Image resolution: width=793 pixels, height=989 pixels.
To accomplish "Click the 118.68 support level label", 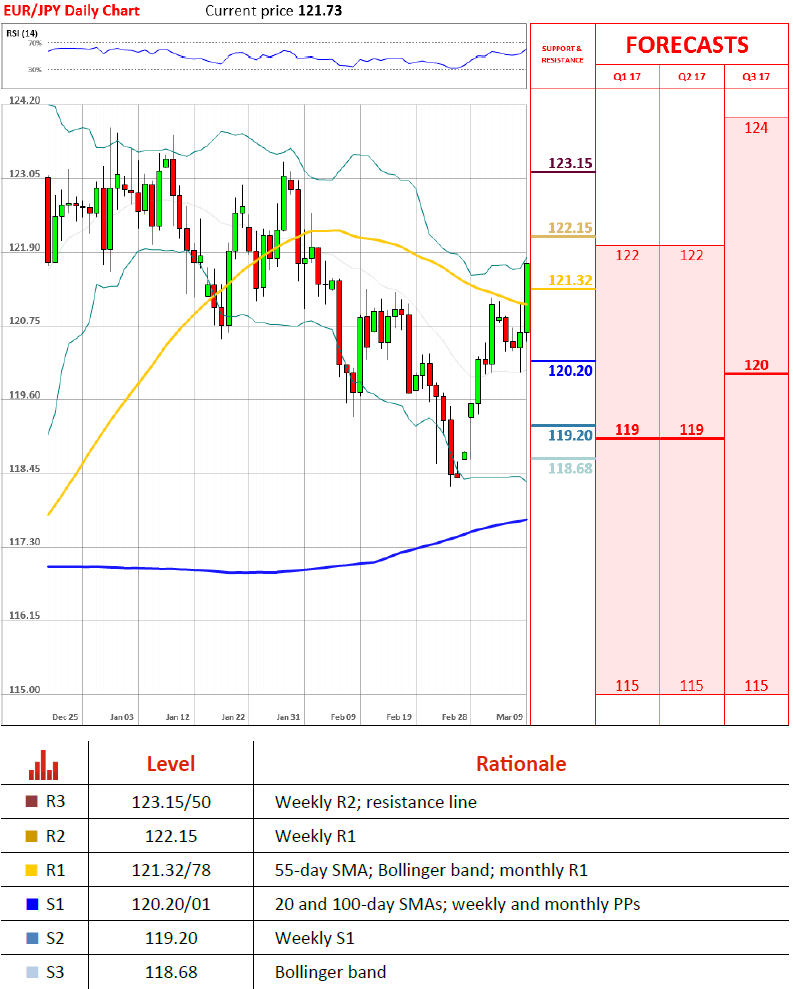I will 570,468.
